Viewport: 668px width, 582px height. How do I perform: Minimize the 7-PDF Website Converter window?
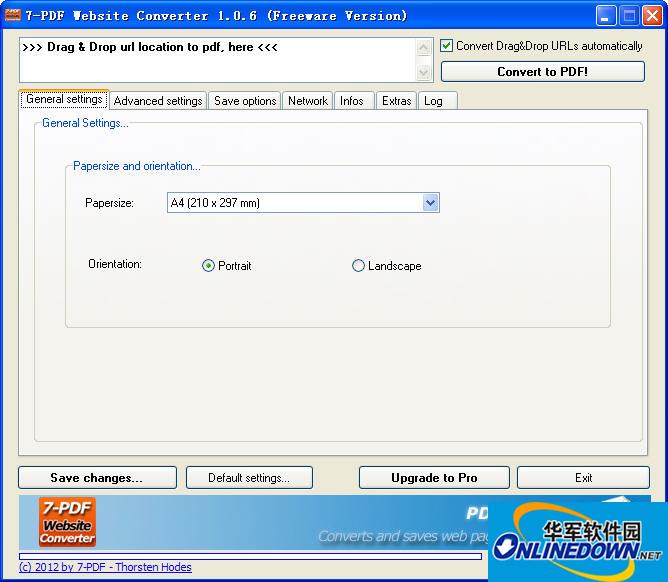(x=605, y=16)
